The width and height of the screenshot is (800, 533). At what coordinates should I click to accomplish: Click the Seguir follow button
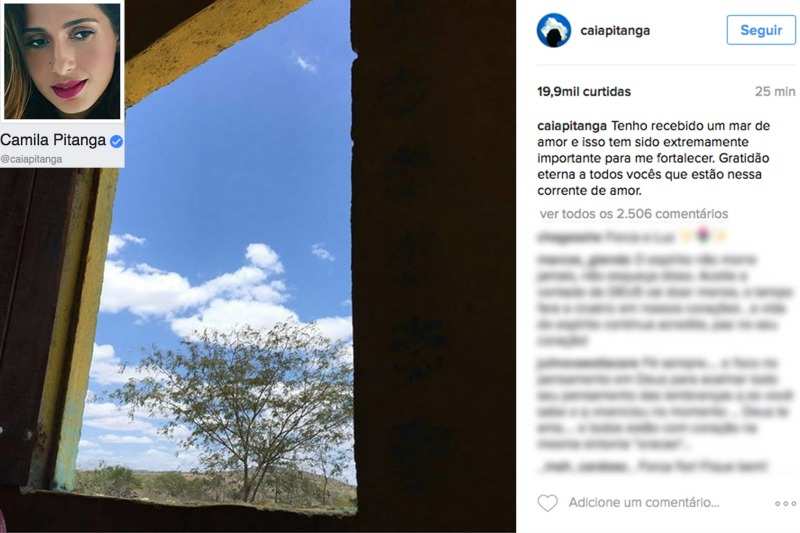(x=761, y=30)
